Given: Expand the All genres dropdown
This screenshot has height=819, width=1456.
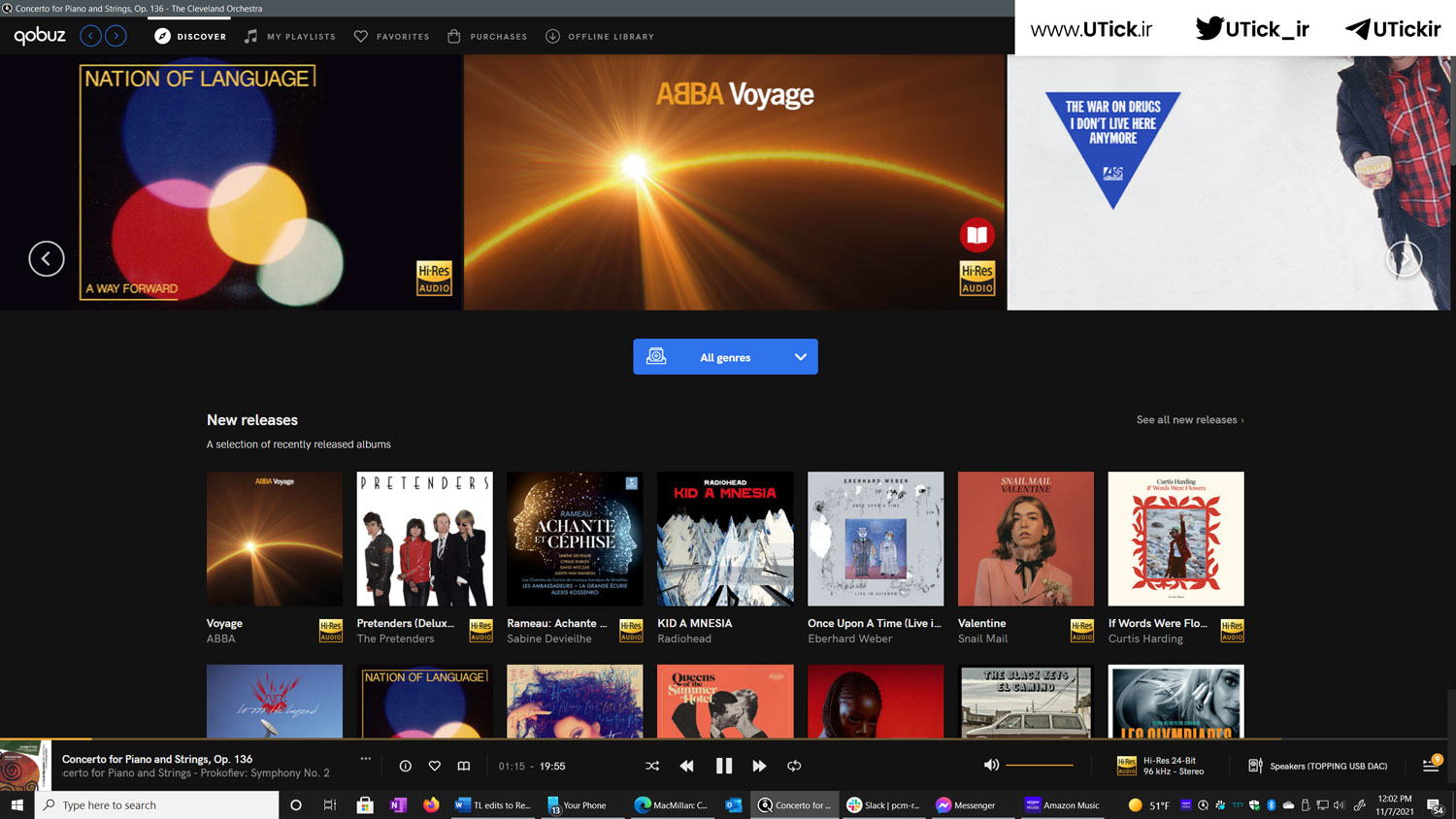Looking at the screenshot, I should coord(725,356).
